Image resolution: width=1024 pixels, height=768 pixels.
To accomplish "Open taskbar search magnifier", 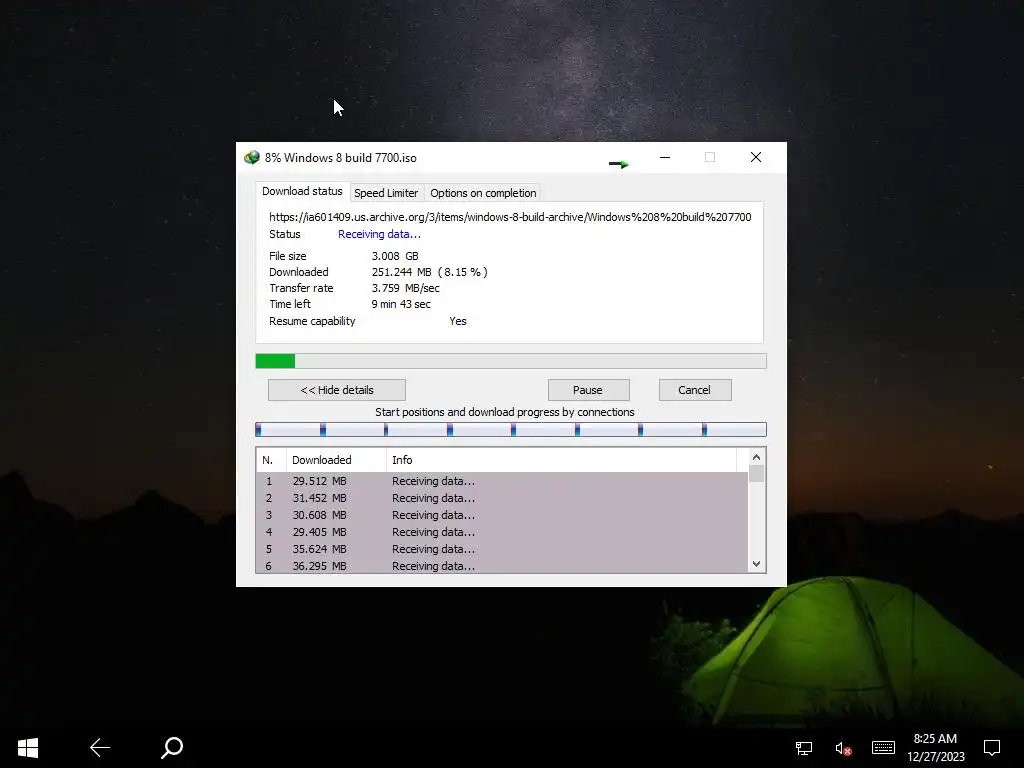I will [172, 748].
